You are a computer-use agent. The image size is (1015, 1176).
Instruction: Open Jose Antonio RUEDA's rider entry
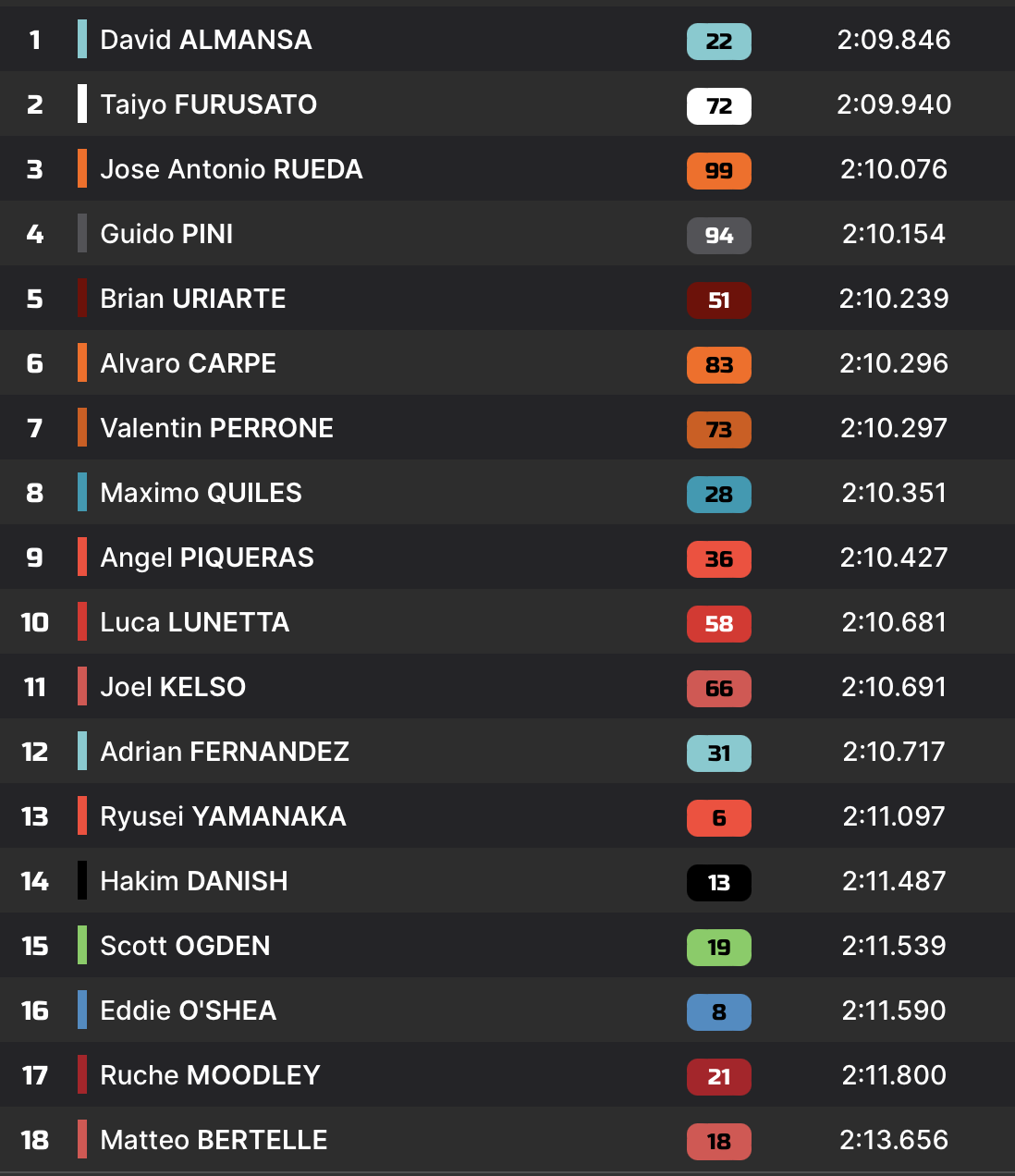(231, 169)
